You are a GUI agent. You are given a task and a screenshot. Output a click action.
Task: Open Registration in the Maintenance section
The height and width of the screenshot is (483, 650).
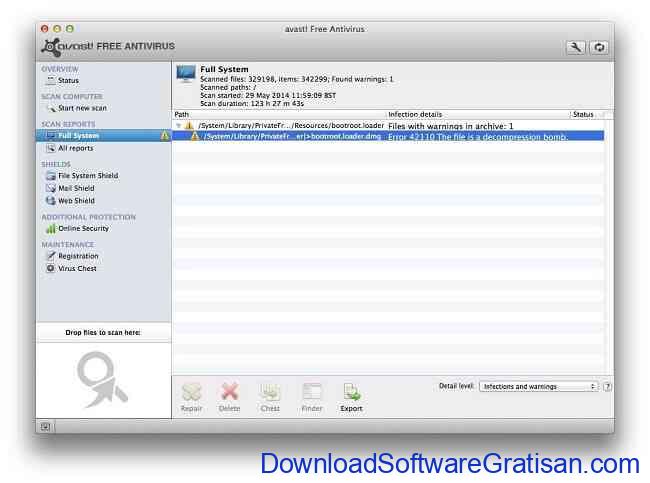coord(78,256)
